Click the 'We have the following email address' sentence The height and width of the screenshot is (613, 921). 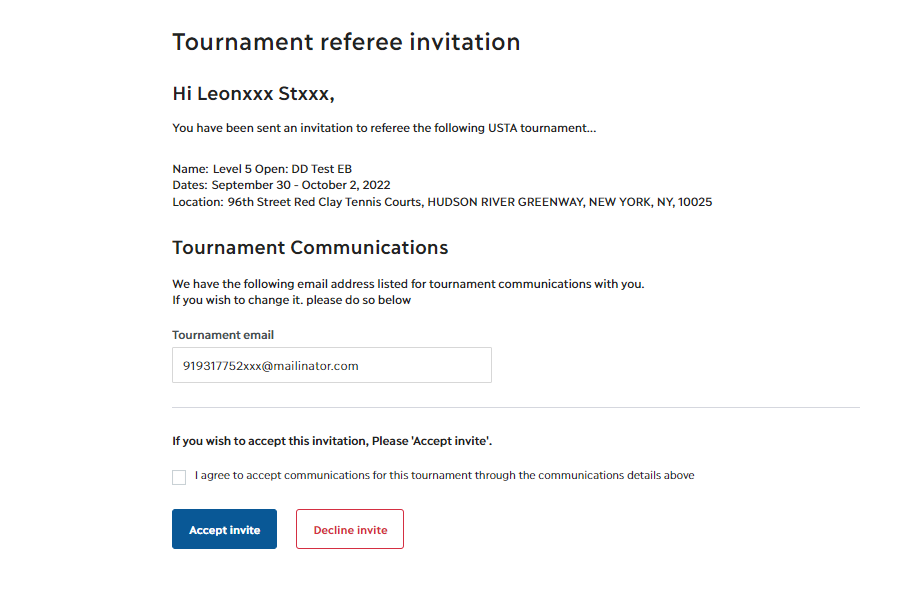click(x=408, y=284)
